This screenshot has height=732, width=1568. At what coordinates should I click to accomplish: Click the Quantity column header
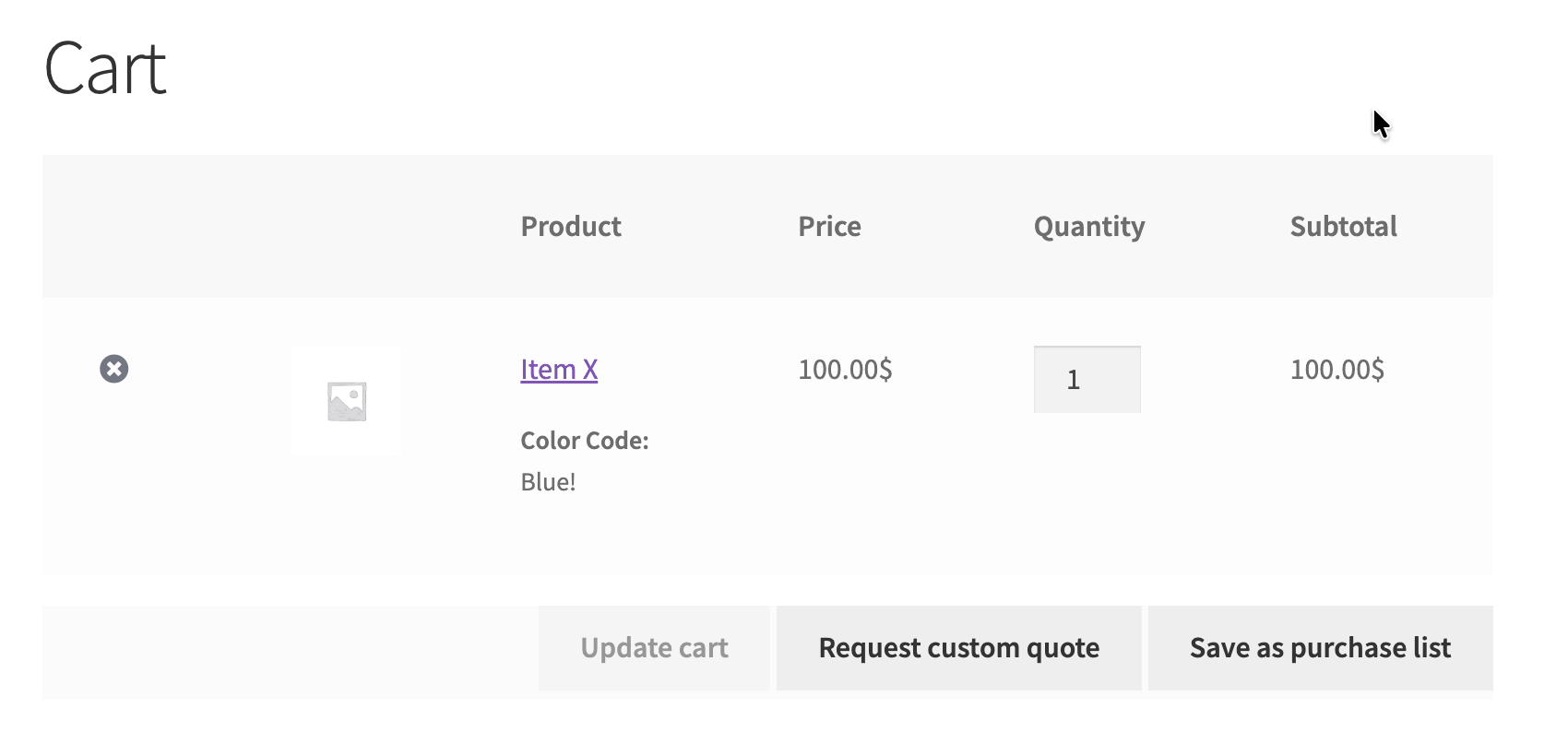click(1089, 227)
